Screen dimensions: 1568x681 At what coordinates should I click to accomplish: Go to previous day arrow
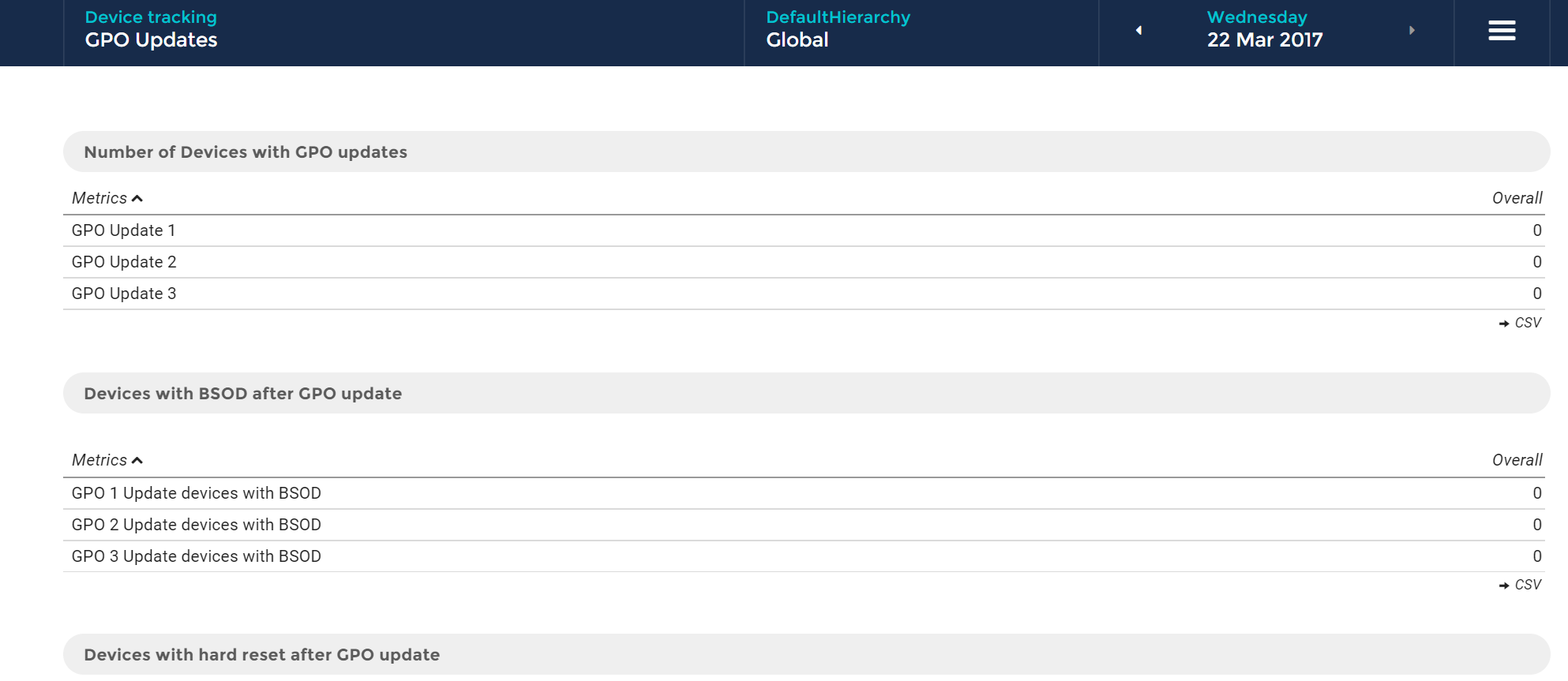[x=1138, y=30]
